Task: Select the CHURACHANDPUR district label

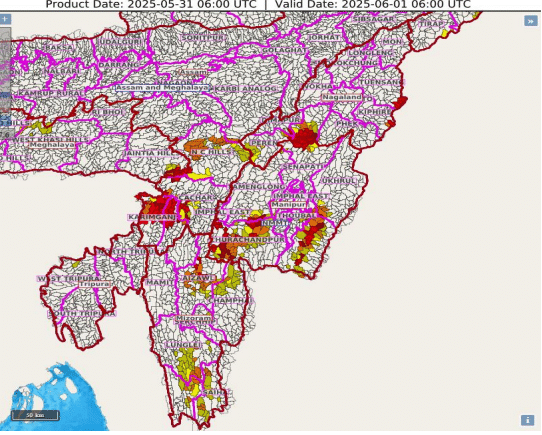Action: pos(248,239)
